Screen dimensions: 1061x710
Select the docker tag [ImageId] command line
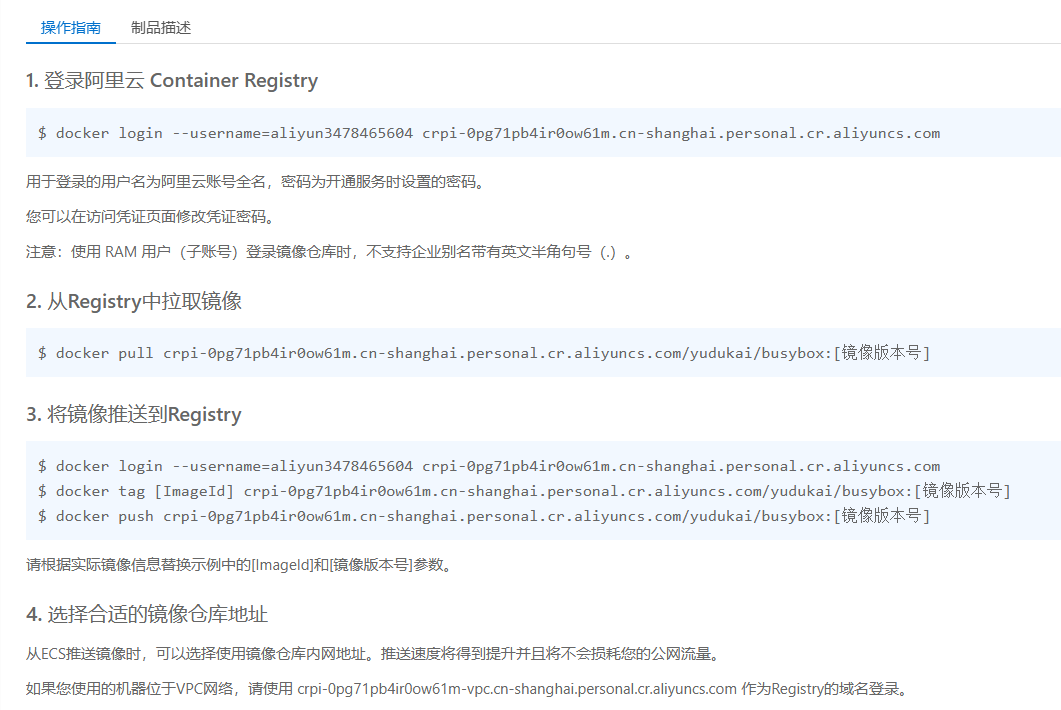pos(524,491)
